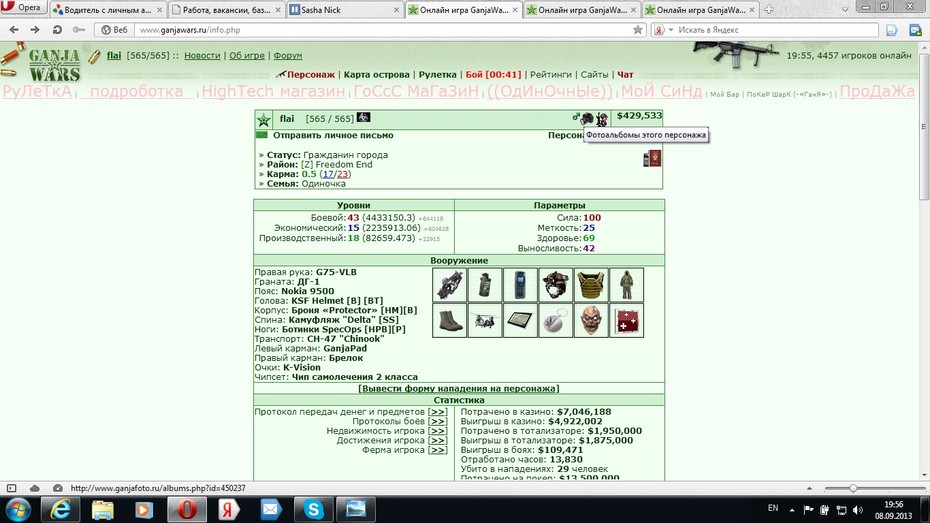
Task: Expand the Протоколы боёв >> link
Action: coord(438,421)
